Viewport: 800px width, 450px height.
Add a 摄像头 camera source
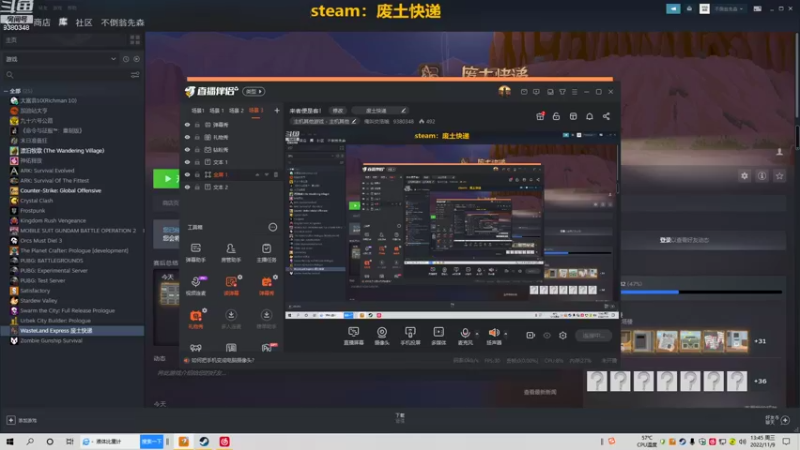tap(382, 335)
